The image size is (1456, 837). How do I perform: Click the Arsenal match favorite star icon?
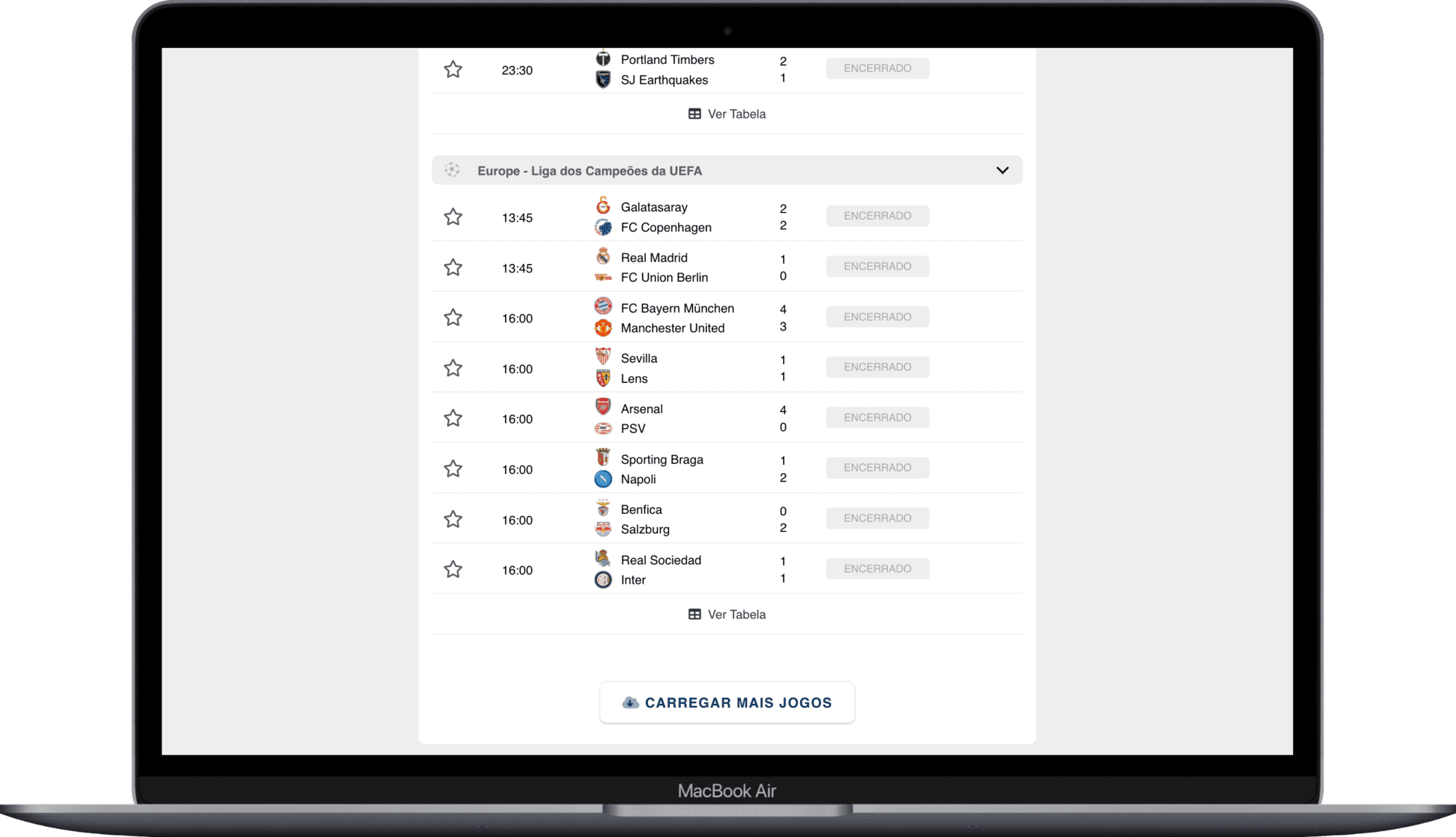coord(454,418)
